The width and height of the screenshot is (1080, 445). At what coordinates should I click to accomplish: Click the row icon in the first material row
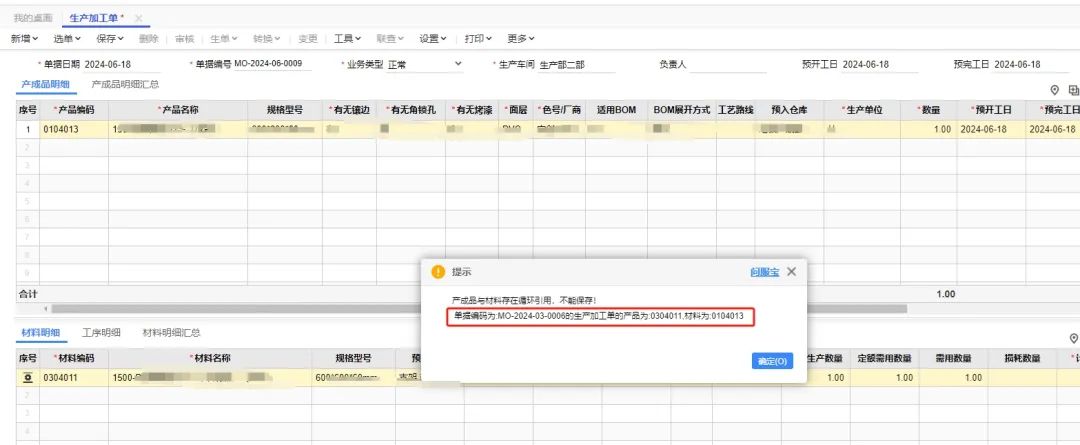coord(27,378)
